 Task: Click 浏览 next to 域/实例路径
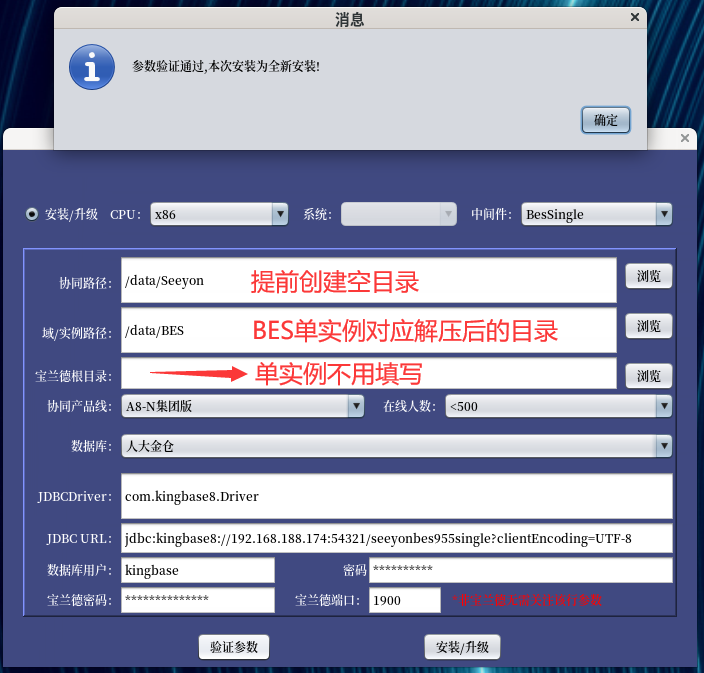tap(648, 326)
